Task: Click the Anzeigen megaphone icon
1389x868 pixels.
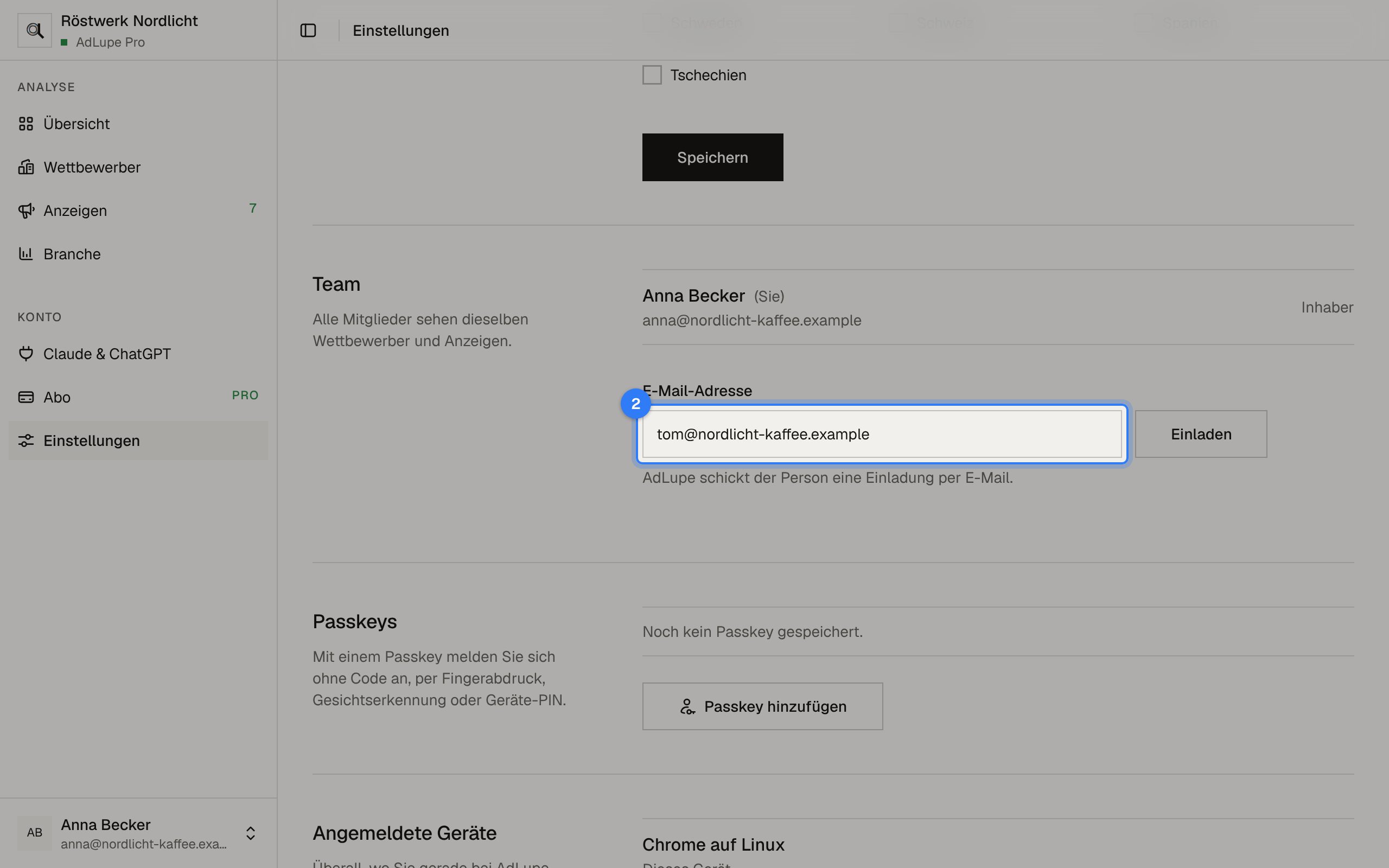Action: [26, 210]
